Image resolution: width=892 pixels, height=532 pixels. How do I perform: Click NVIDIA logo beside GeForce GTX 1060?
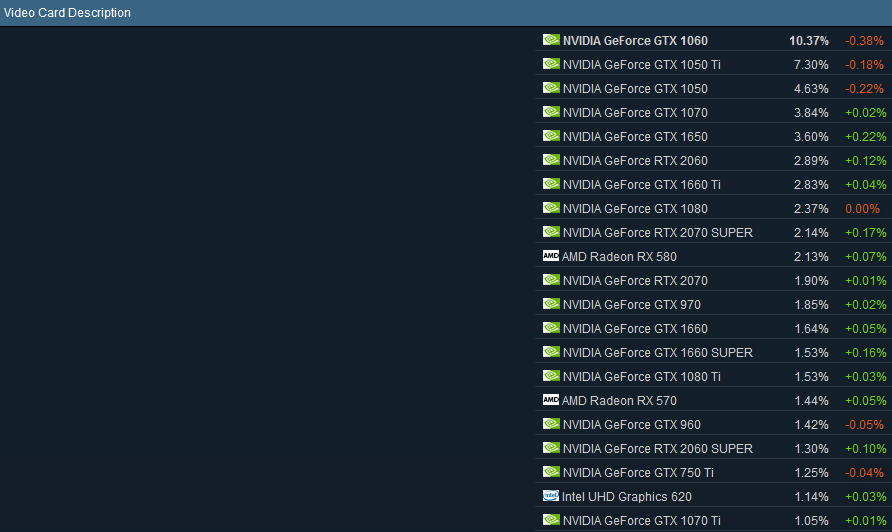pyautogui.click(x=551, y=40)
